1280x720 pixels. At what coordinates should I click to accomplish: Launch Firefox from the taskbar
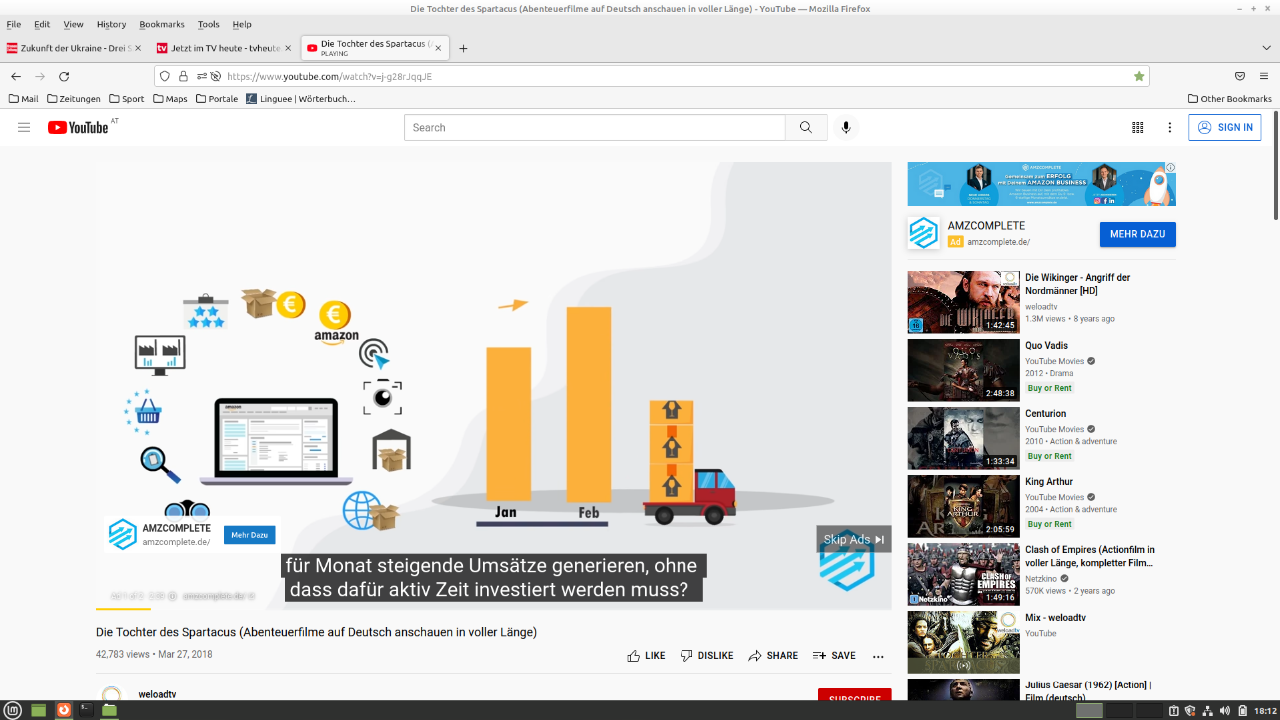(64, 710)
